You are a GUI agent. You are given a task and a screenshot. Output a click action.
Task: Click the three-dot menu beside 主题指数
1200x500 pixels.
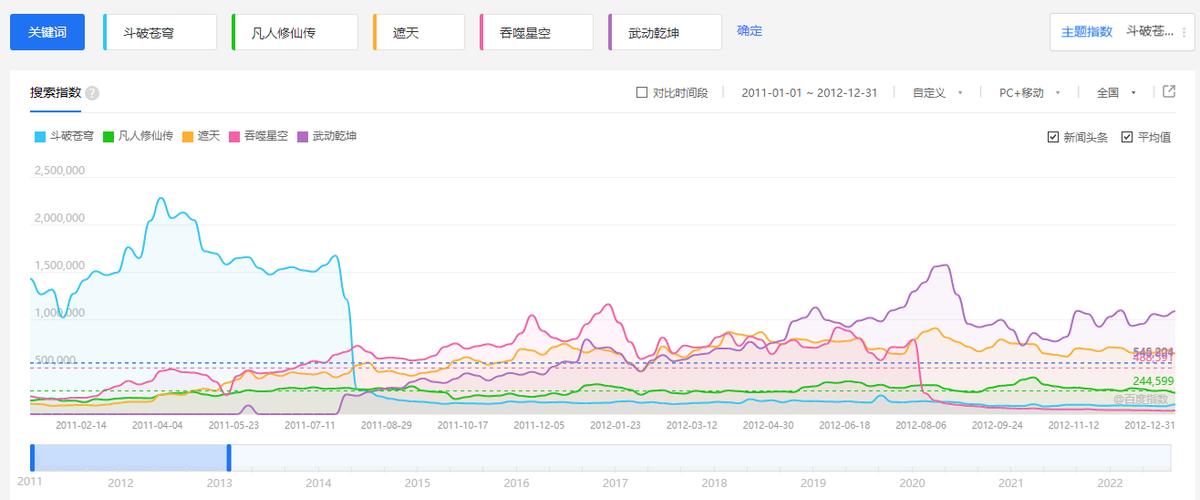coord(1183,31)
